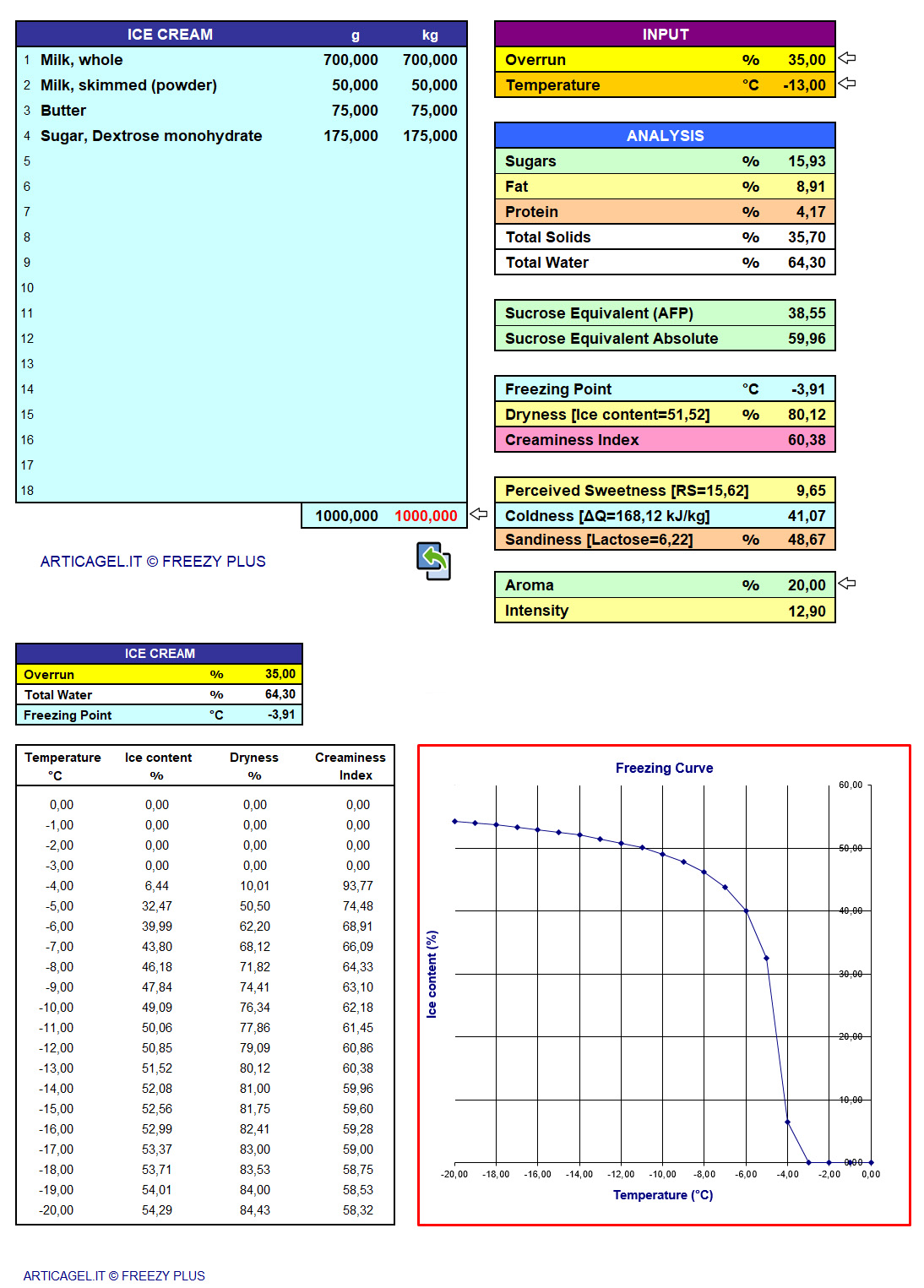Click the Coldness [ΔQ=168,12 kJ/kg] row
The width and height of the screenshot is (924, 1288).
click(665, 516)
